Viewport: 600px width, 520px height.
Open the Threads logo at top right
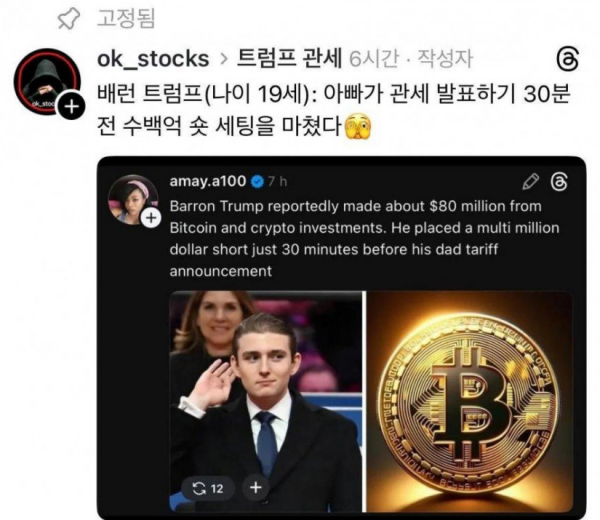[567, 59]
